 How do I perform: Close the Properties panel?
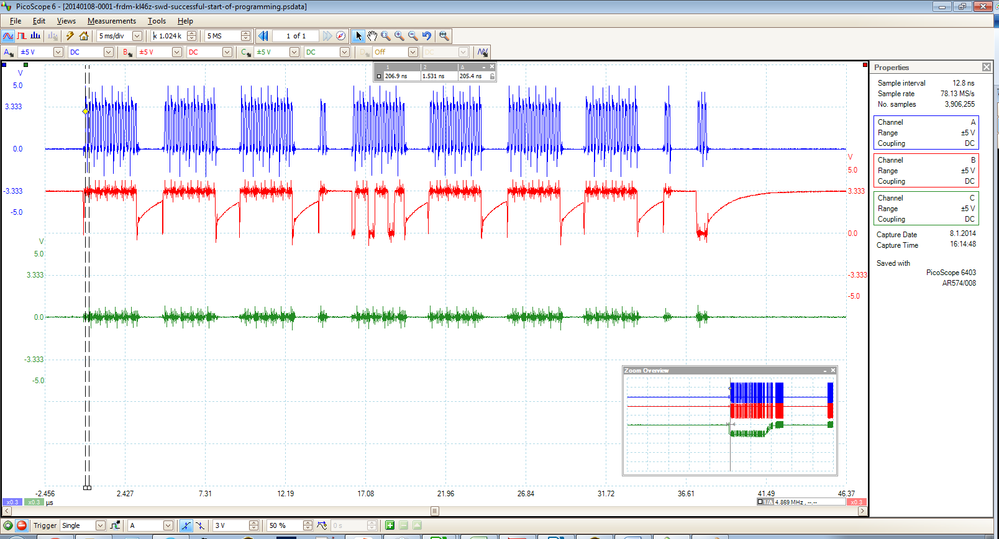986,67
